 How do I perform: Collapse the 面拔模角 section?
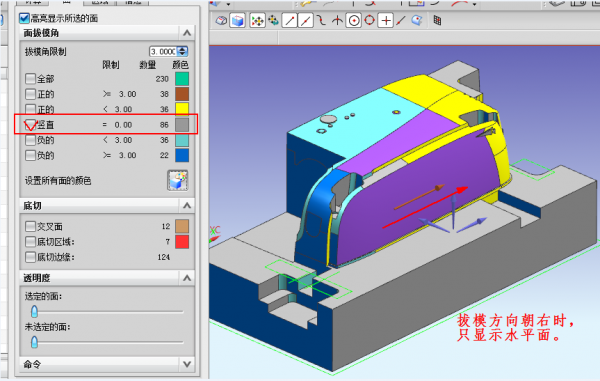(187, 33)
